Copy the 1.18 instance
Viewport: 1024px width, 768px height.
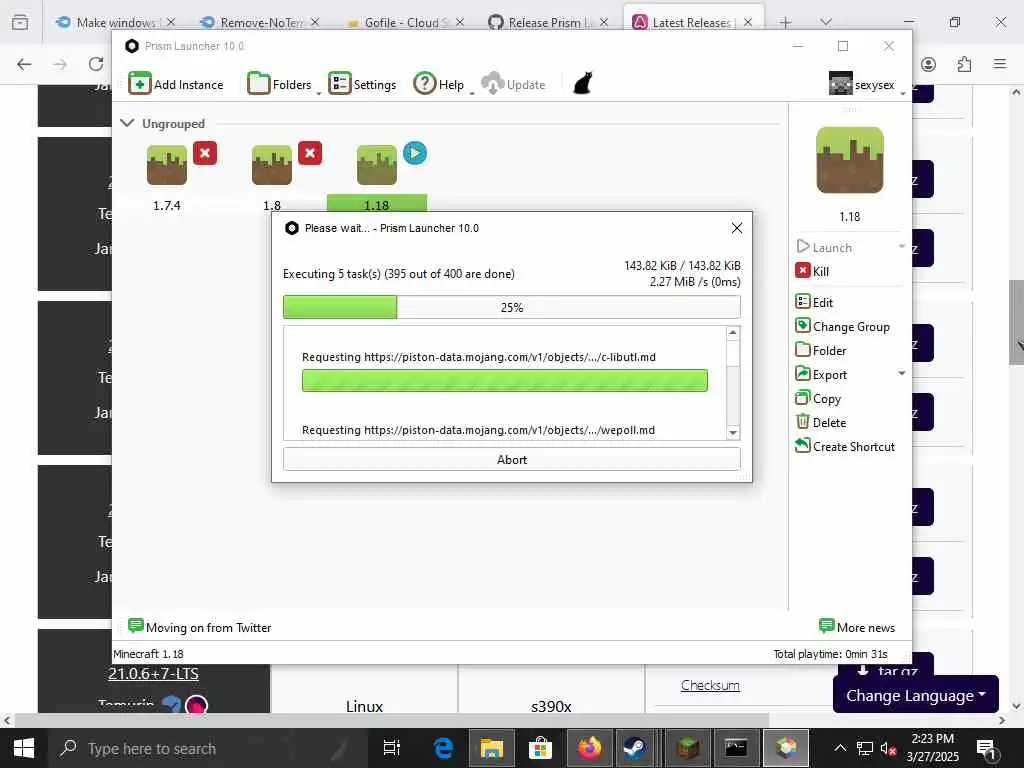[x=818, y=398]
